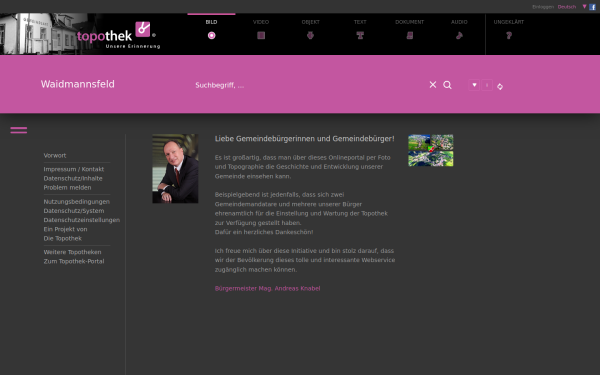The height and width of the screenshot is (375, 600).
Task: Click the 'Liebe Gemeindebürgerinnen und Gemeindebürger!' heading
Action: [305, 139]
